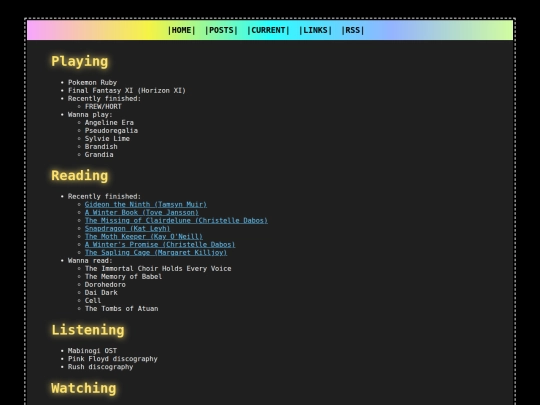Open The Missing of Clairdelune link
Screen dimensions: 540x405
tap(176, 220)
